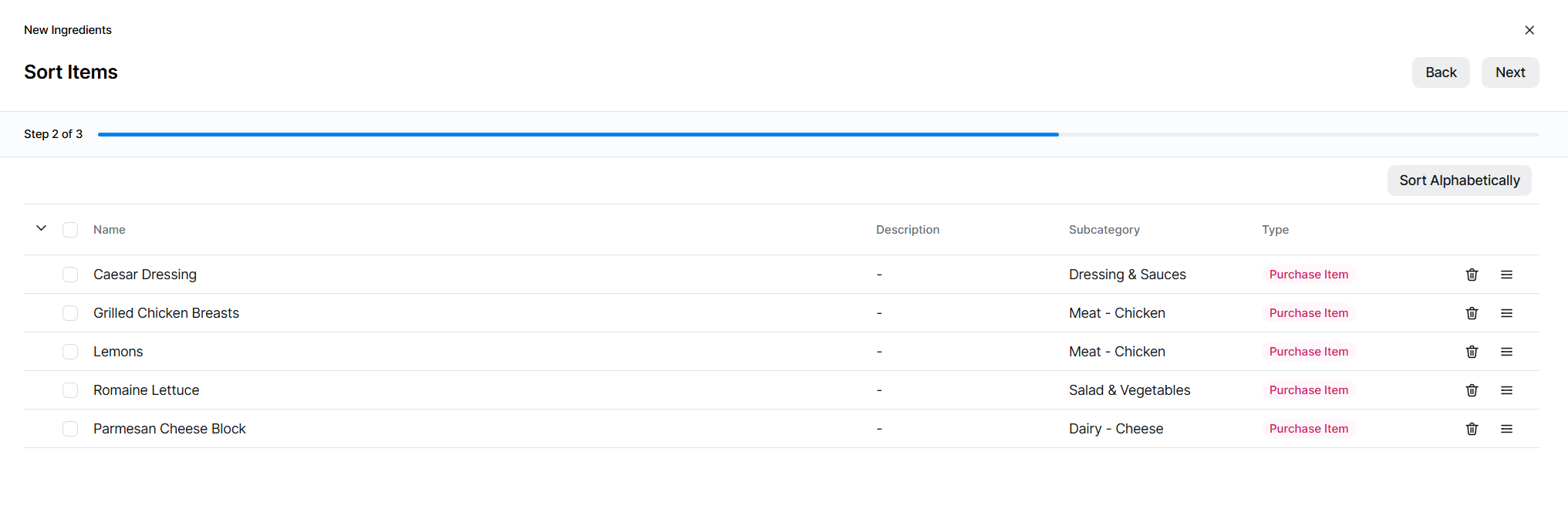Click the Name column header
Image resolution: width=1568 pixels, height=526 pixels.
click(110, 230)
